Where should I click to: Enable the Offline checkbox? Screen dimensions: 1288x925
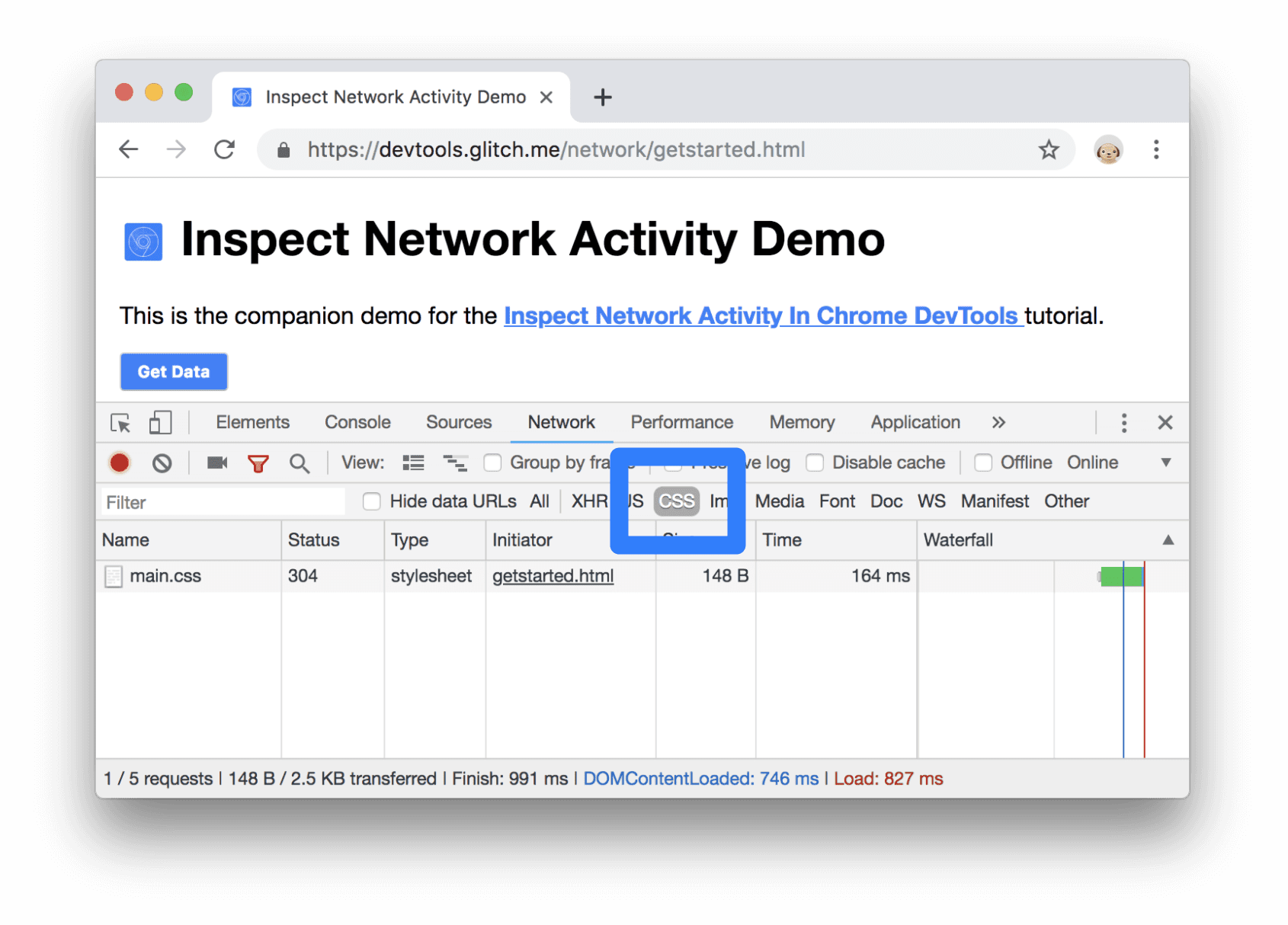(982, 462)
